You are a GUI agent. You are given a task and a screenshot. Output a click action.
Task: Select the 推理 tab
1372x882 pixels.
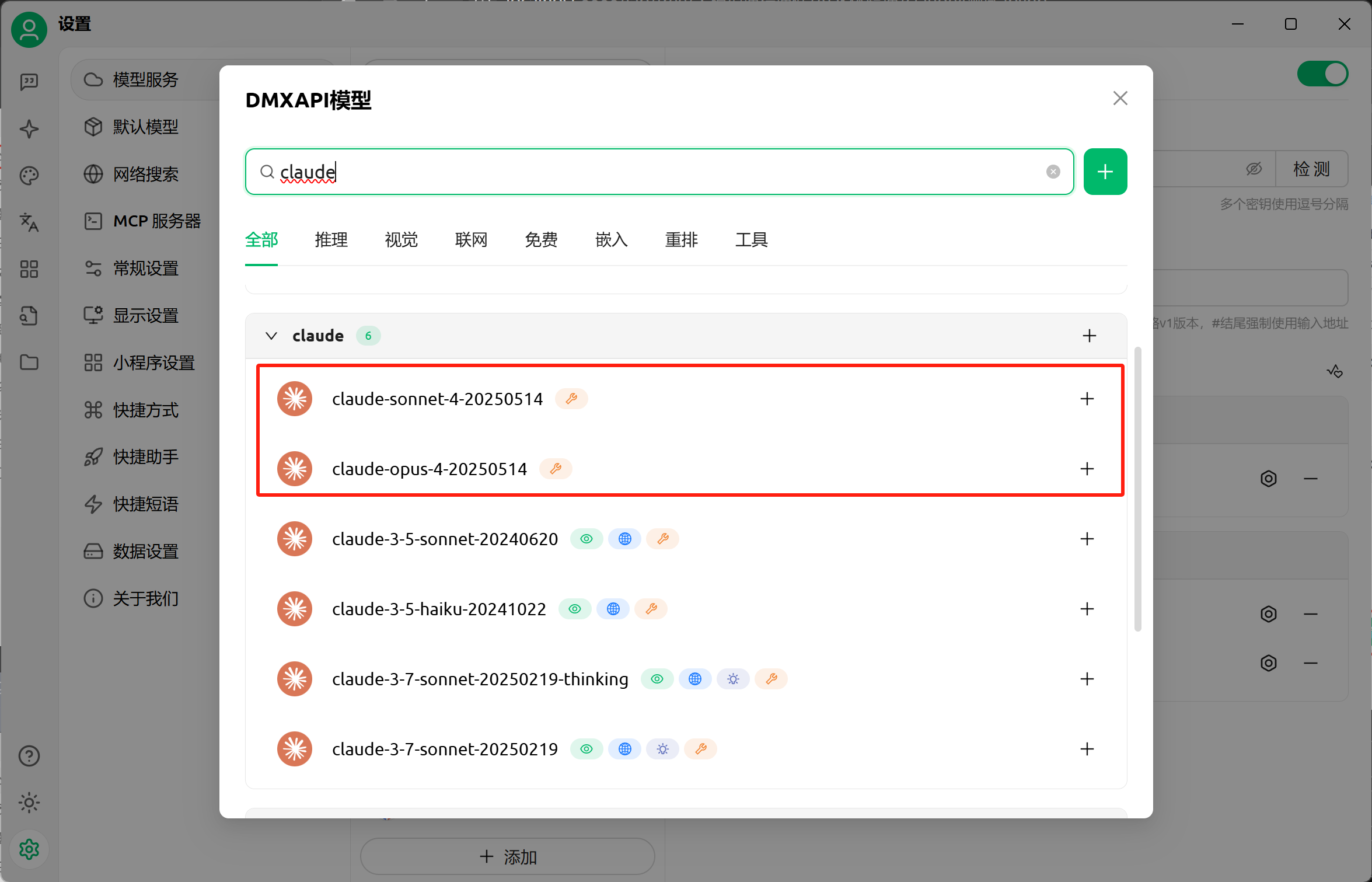click(331, 240)
